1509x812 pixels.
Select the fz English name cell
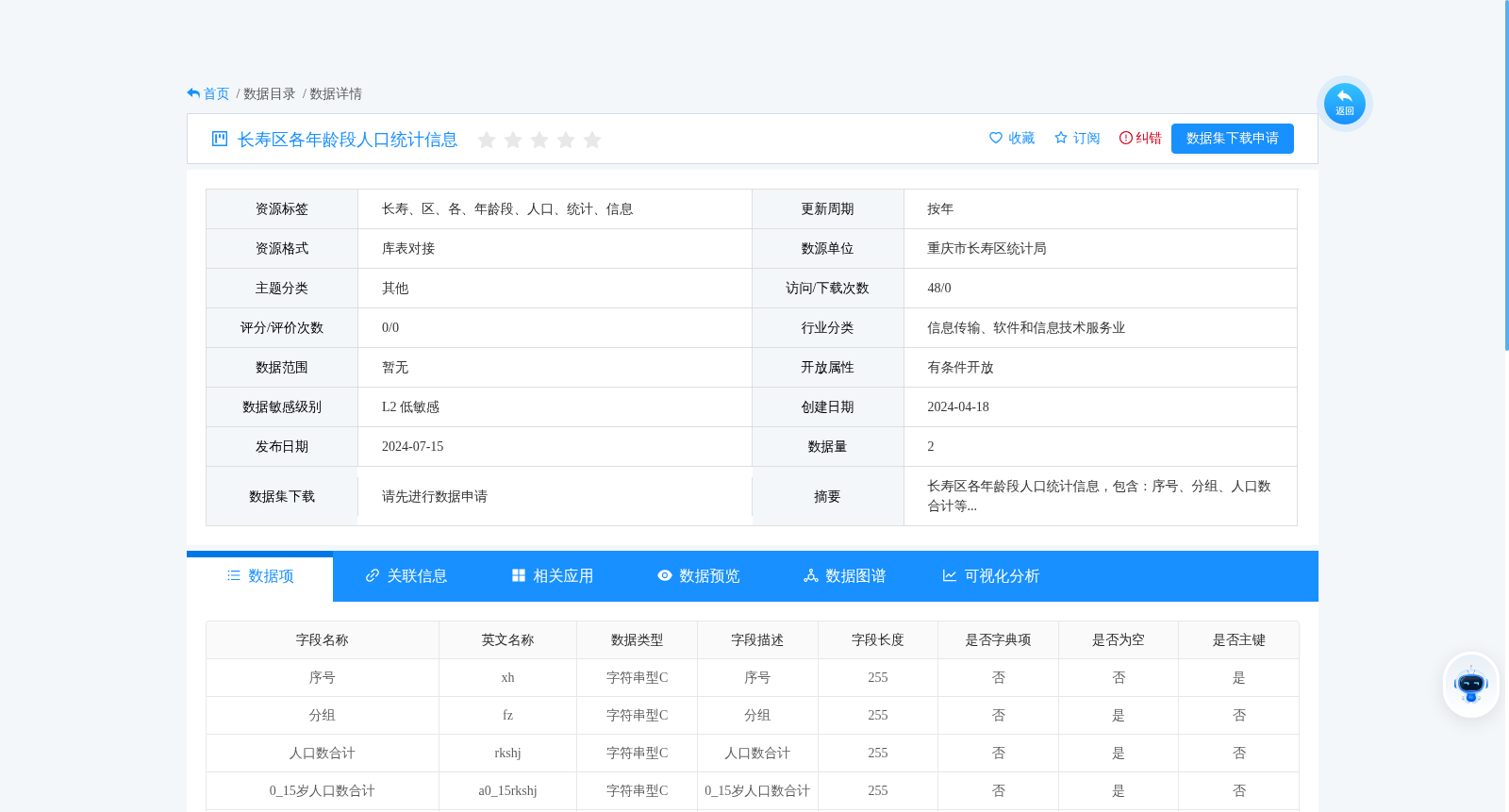(508, 715)
